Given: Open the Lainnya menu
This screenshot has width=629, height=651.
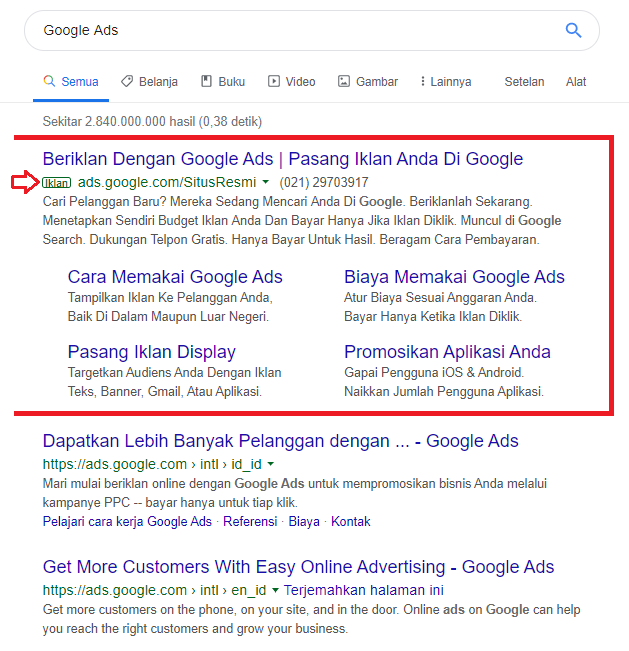Looking at the screenshot, I should coord(446,82).
